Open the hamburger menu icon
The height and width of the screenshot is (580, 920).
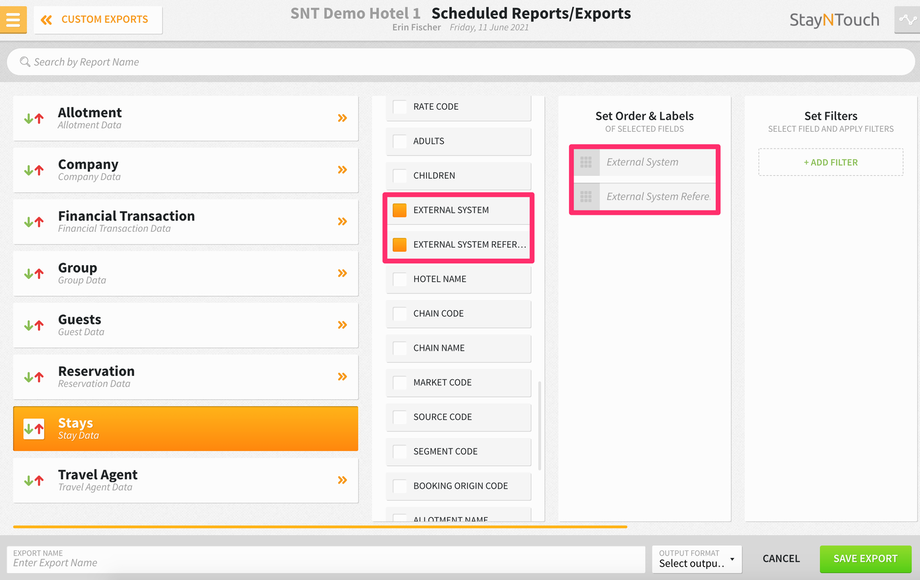(x=13, y=19)
